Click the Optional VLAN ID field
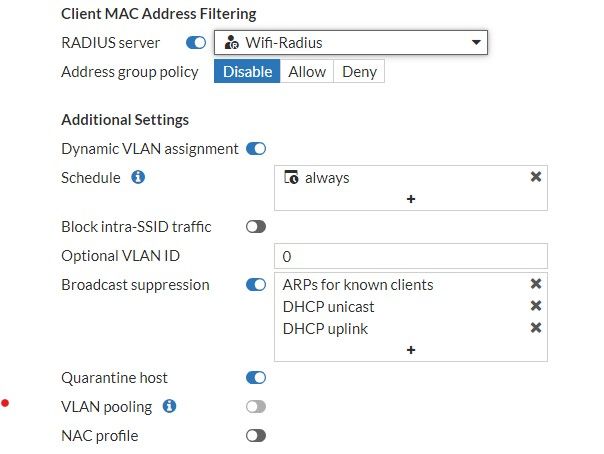 [411, 256]
